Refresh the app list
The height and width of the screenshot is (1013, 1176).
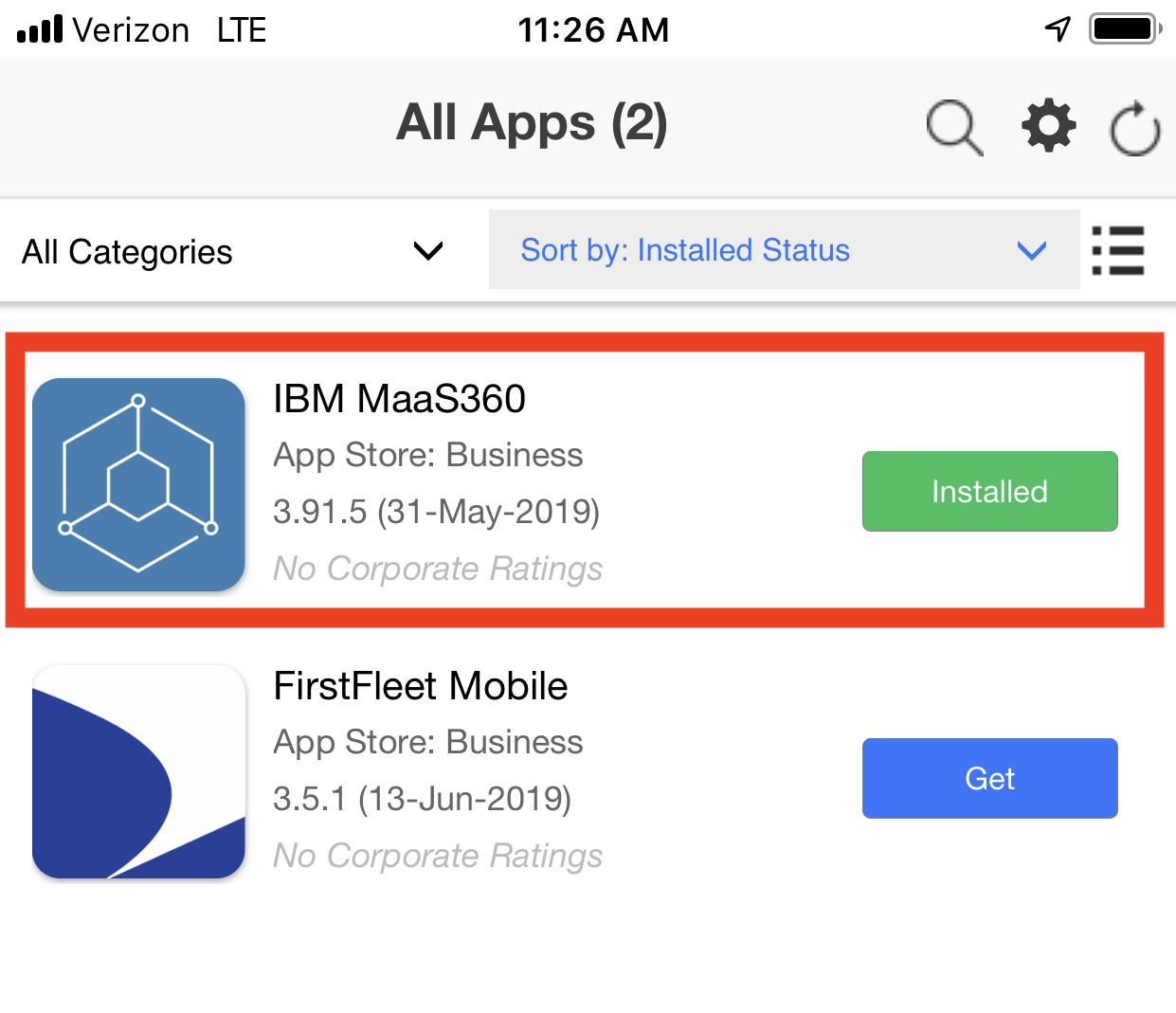pos(1134,128)
